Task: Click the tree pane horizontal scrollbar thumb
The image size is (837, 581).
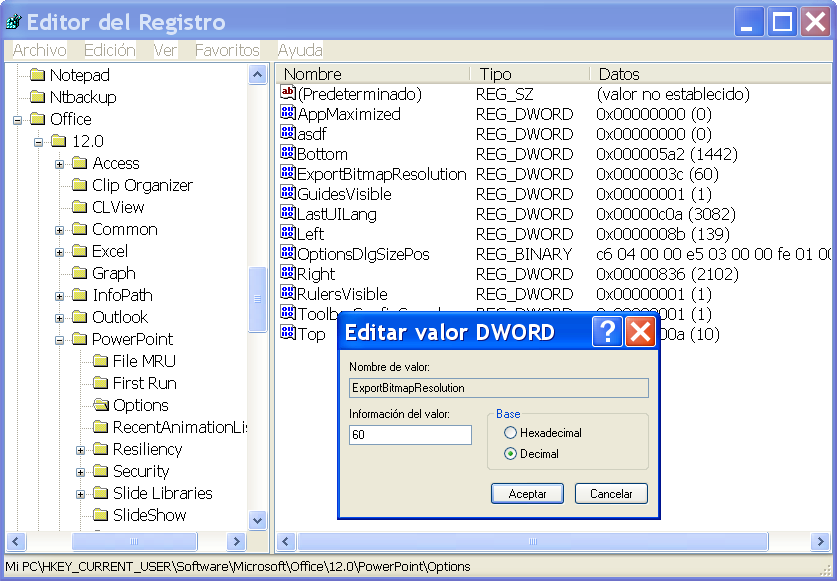Action: 134,541
